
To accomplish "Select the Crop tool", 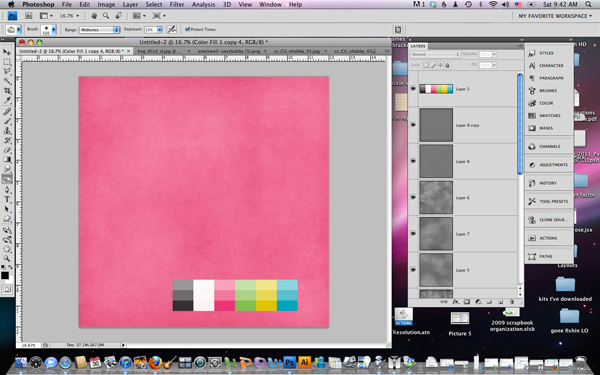I will [7, 91].
